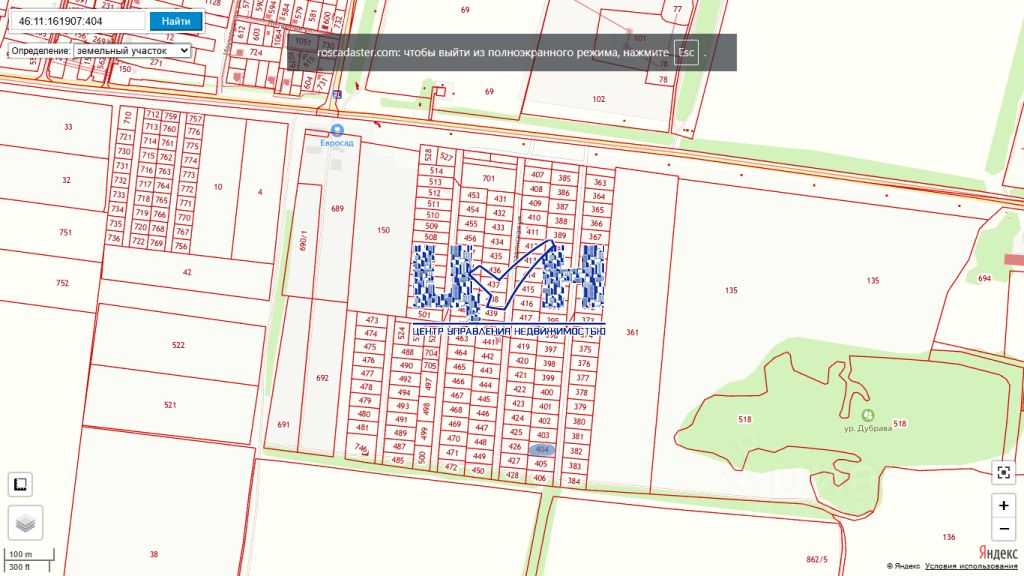This screenshot has width=1024, height=576.
Task: Click the ур. Дубрава park marker icon
Action: tap(867, 415)
